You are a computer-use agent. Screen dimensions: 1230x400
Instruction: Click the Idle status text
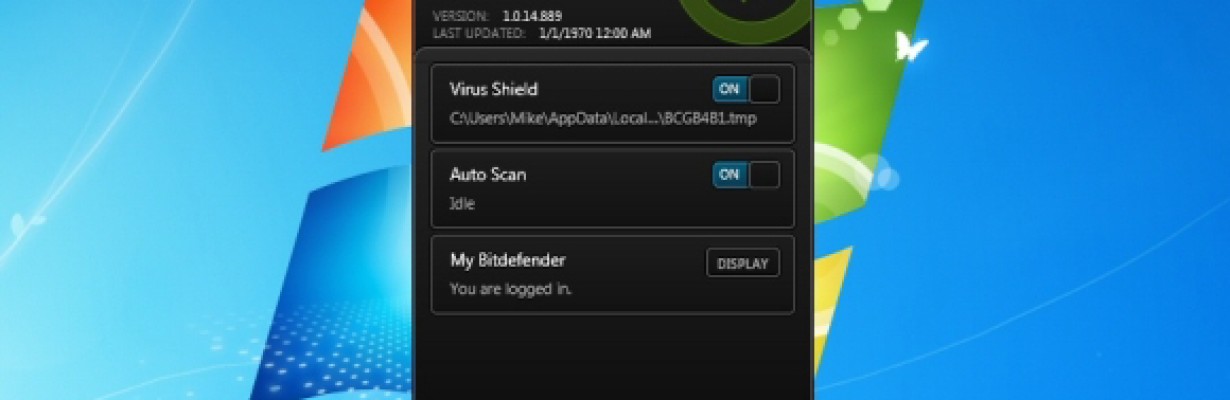pos(462,204)
